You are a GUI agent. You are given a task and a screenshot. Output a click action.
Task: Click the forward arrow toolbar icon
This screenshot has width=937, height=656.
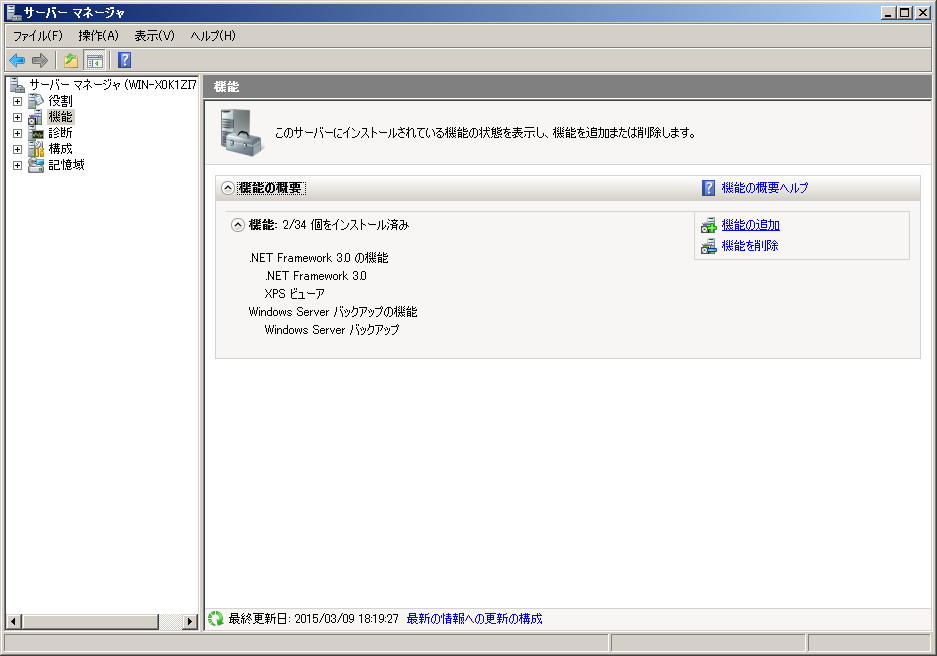click(40, 60)
